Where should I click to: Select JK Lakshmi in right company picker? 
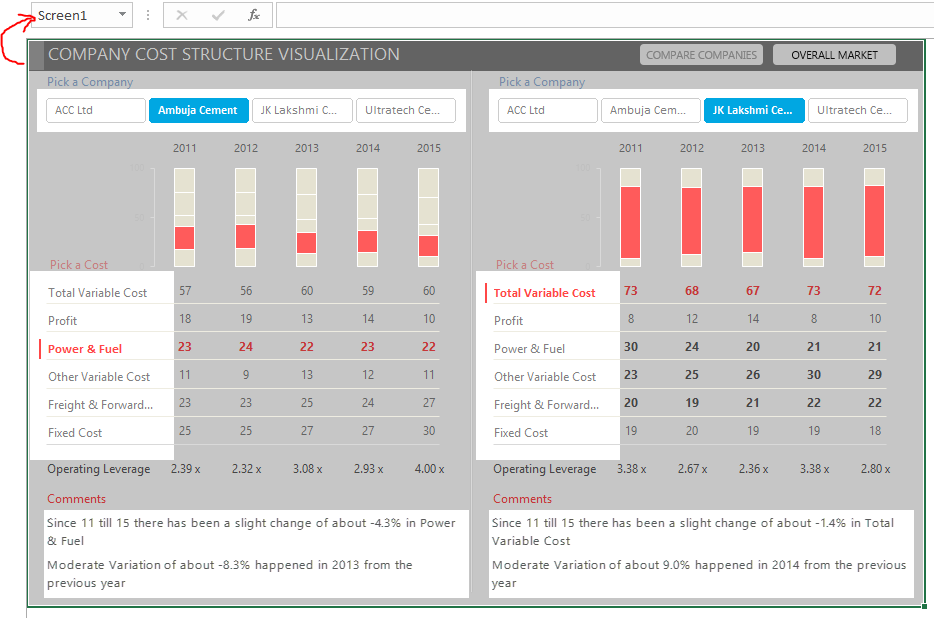tap(754, 110)
